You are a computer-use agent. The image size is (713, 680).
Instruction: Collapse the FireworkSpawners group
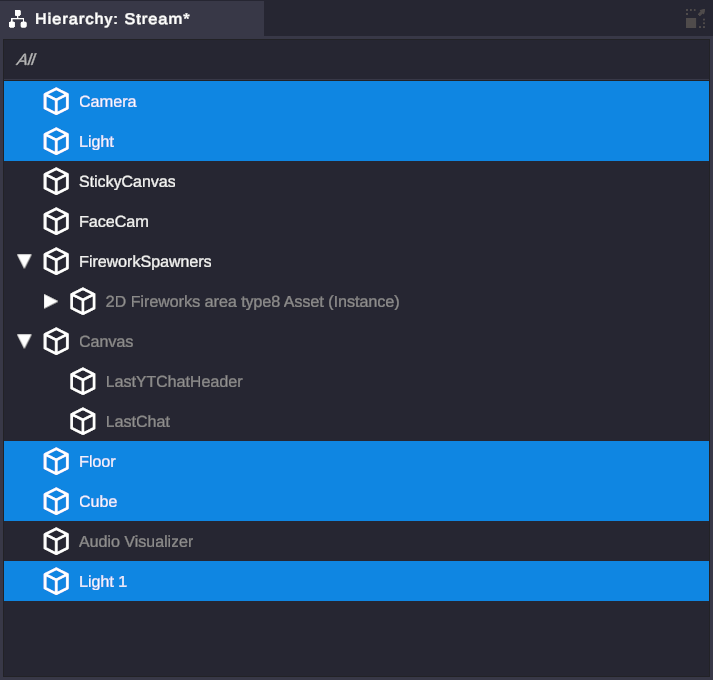pos(25,261)
